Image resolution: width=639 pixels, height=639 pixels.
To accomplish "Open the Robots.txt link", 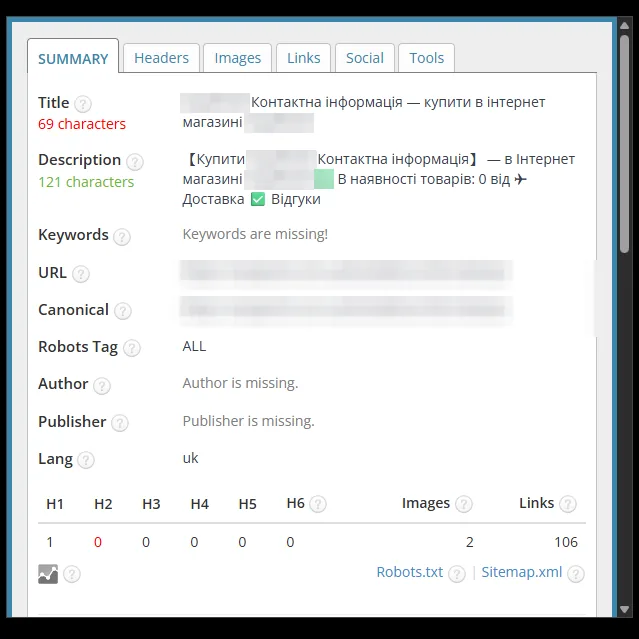I will click(410, 572).
